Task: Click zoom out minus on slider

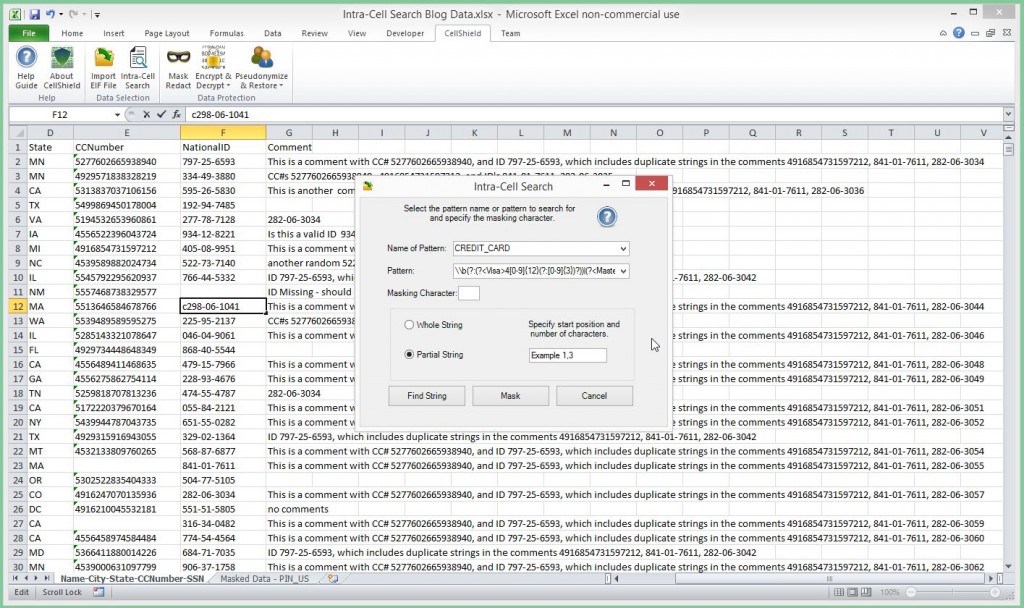Action: [912, 592]
